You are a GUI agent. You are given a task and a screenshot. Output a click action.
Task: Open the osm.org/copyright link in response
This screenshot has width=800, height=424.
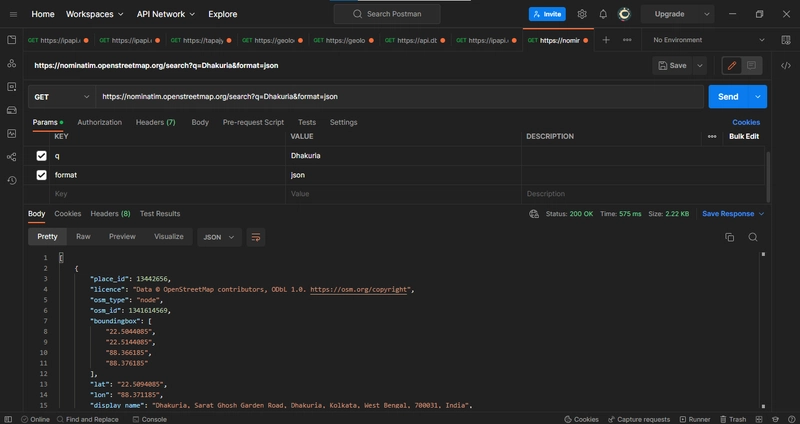(359, 290)
